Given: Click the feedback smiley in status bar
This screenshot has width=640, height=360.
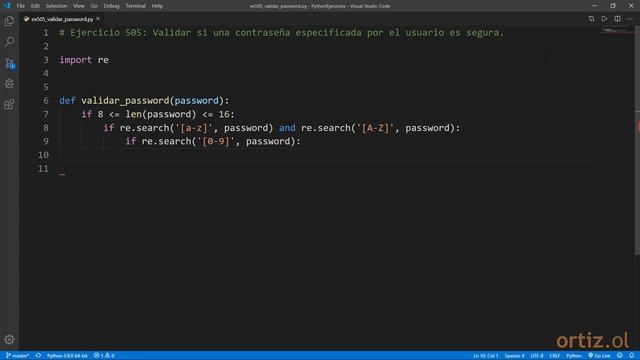Looking at the screenshot, I should [x=620, y=356].
